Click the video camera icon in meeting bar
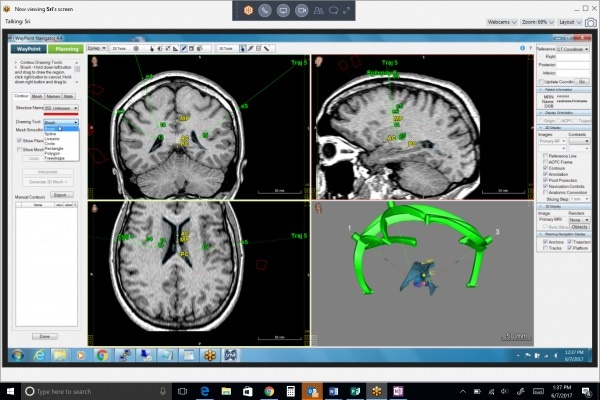This screenshot has width=600, height=400. point(301,10)
